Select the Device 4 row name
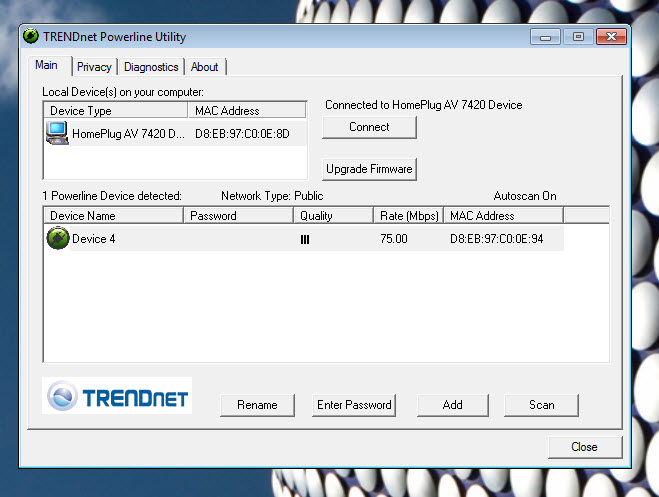The height and width of the screenshot is (497, 659). [x=93, y=239]
